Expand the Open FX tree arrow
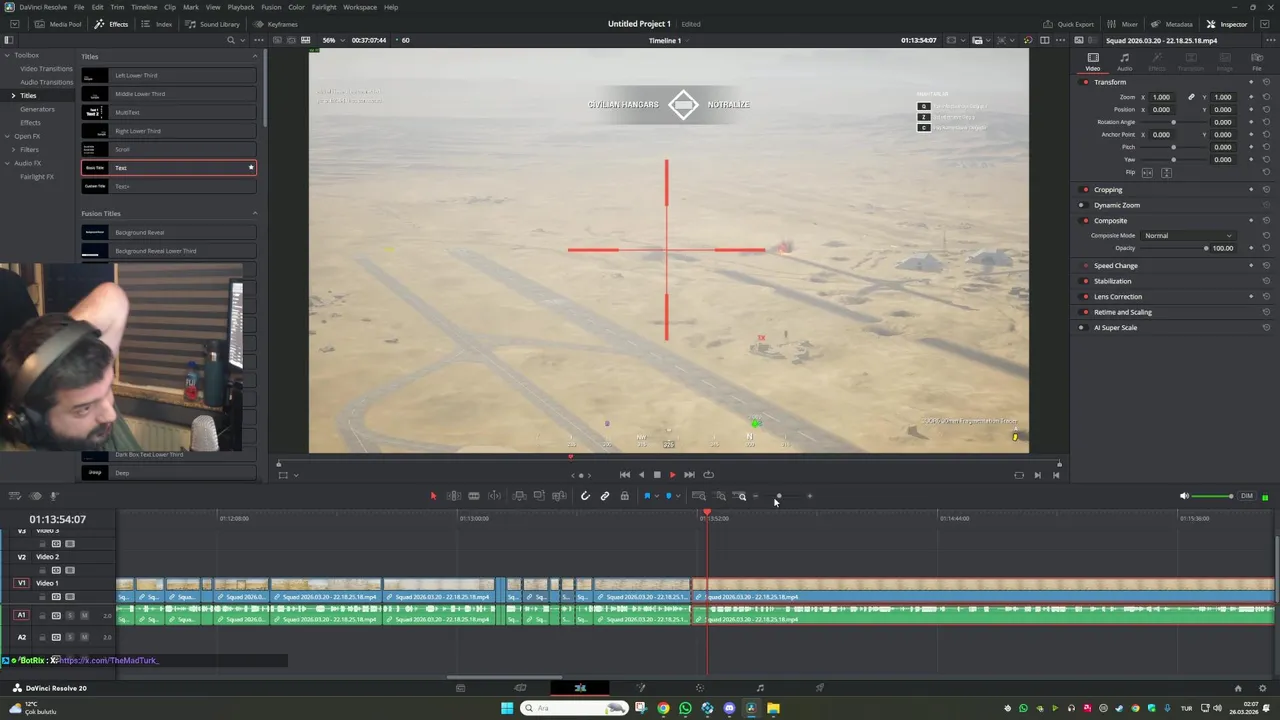The image size is (1280, 720). [x=7, y=136]
